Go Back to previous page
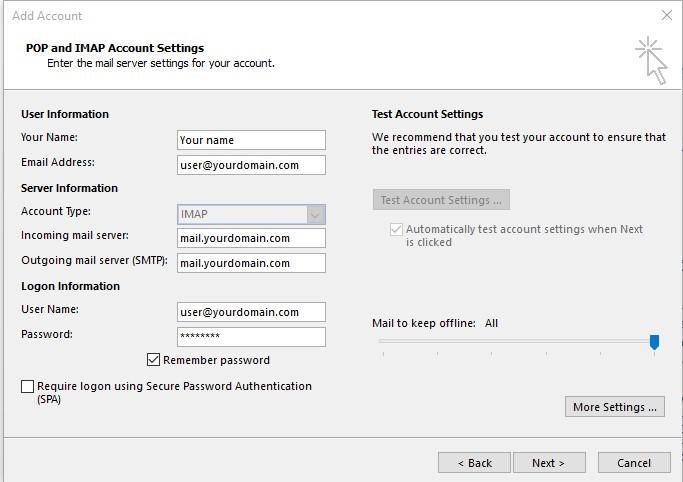This screenshot has height=482, width=683. 474,463
